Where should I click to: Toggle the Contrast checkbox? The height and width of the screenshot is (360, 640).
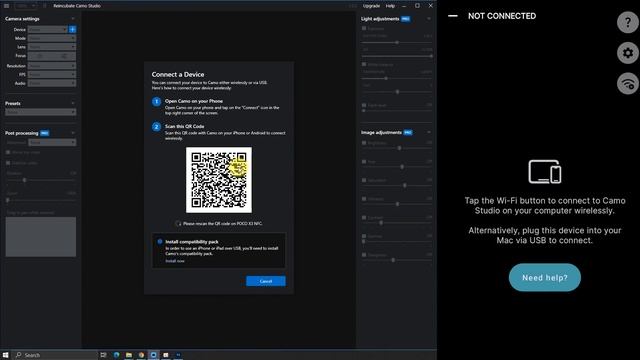point(364,218)
